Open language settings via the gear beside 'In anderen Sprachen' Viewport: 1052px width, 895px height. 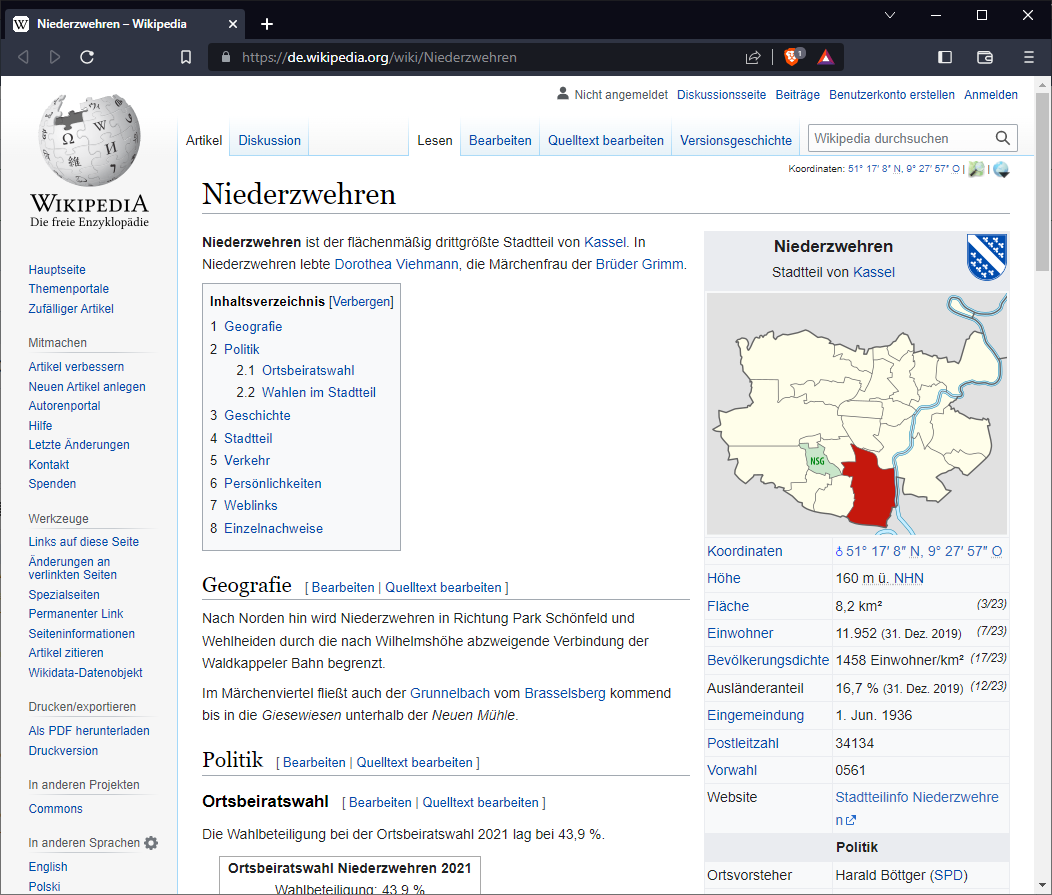click(151, 843)
